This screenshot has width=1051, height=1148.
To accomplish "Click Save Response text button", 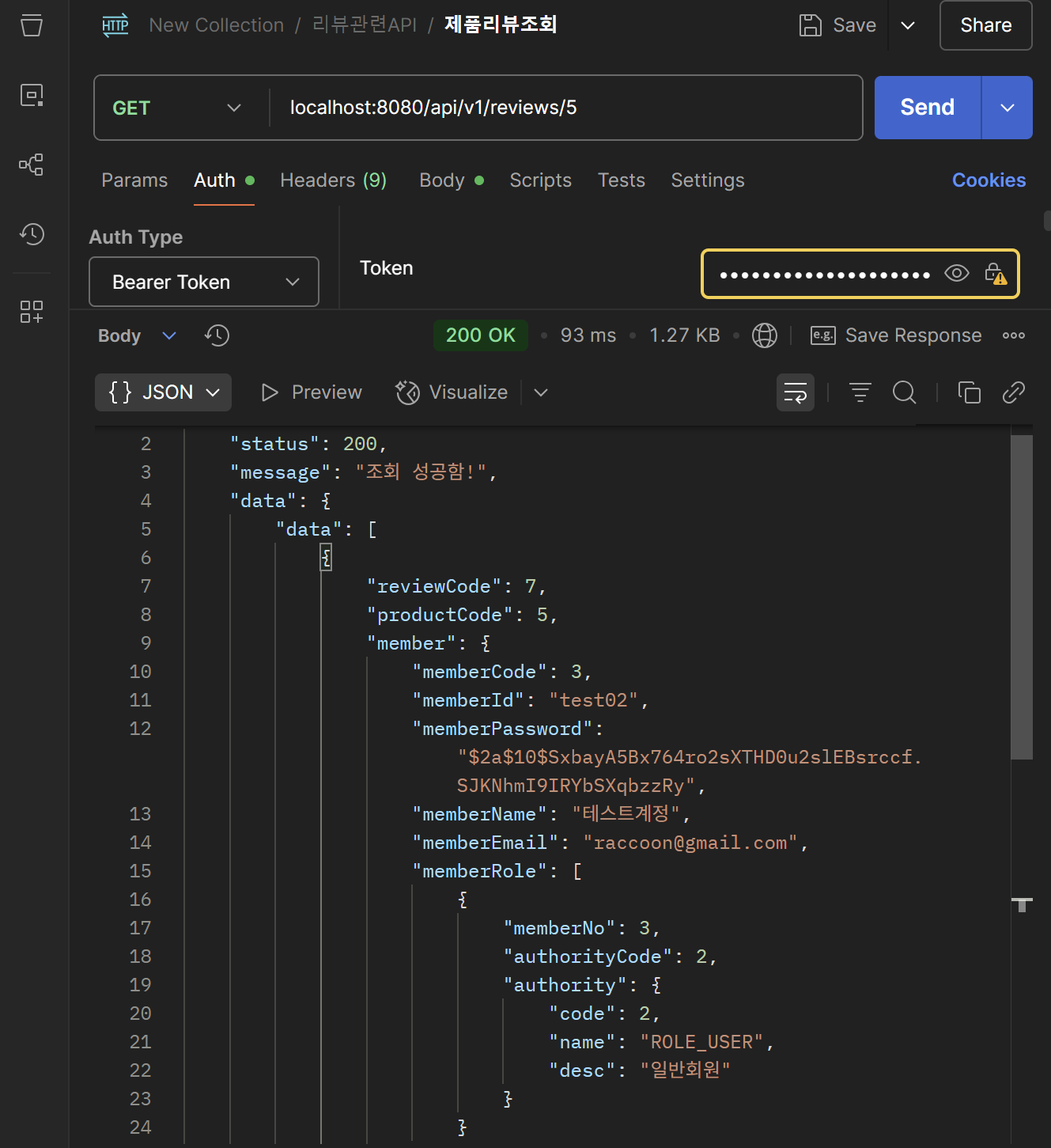I will (913, 335).
